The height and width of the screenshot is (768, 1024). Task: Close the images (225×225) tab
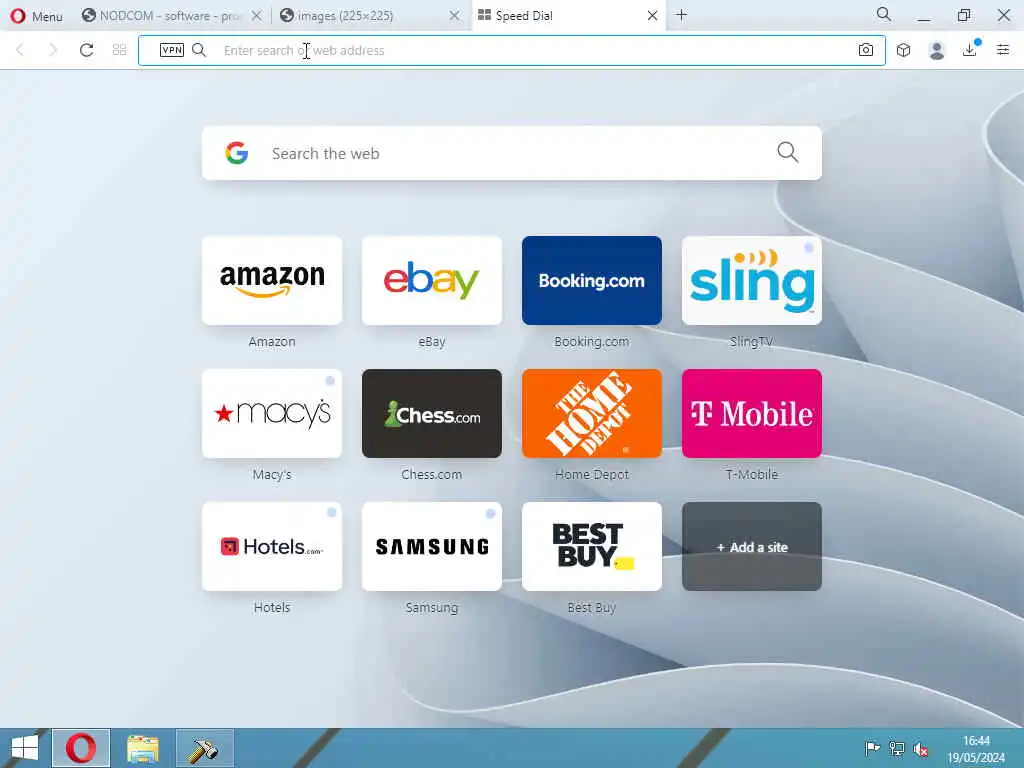(455, 16)
